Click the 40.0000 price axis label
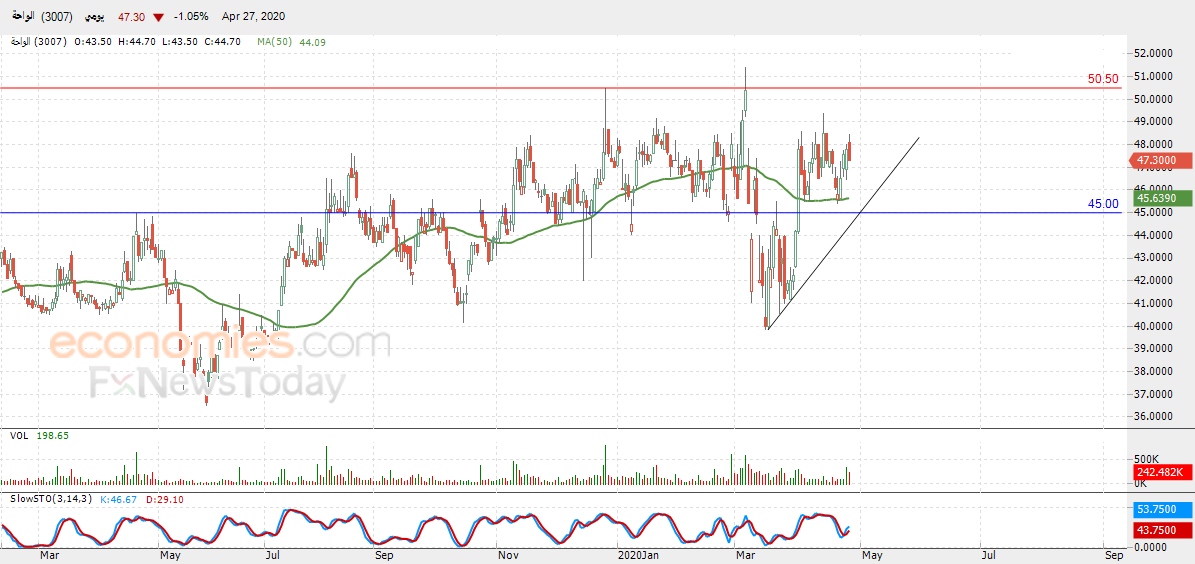 (1152, 325)
